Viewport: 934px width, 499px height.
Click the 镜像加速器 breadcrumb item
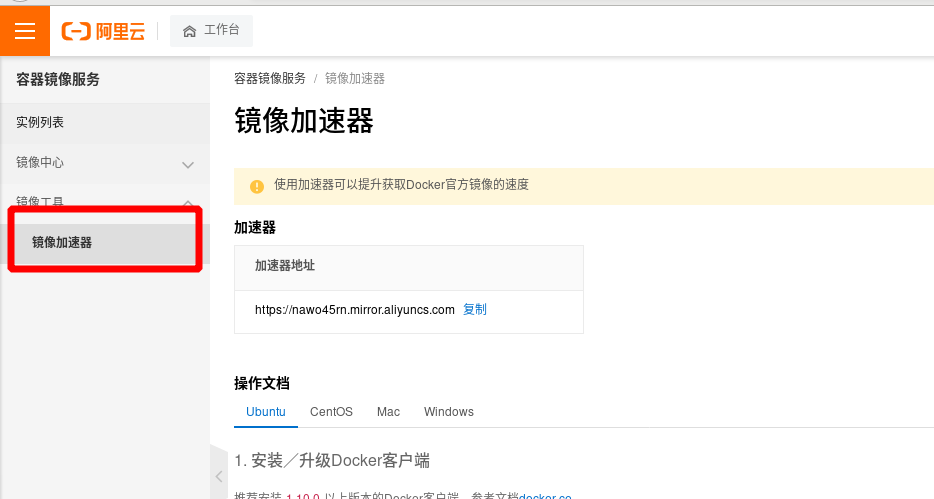tap(355, 79)
